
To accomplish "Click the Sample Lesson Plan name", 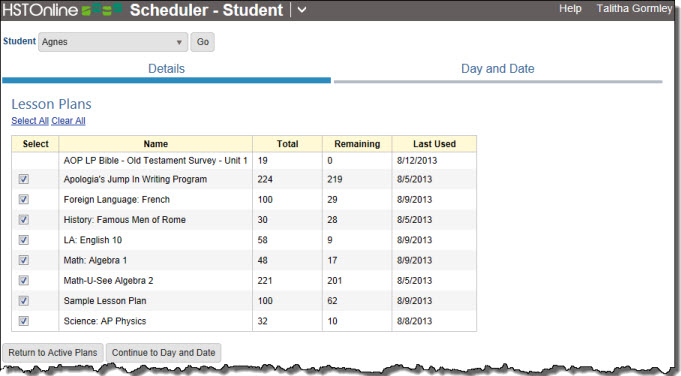I will tap(105, 301).
